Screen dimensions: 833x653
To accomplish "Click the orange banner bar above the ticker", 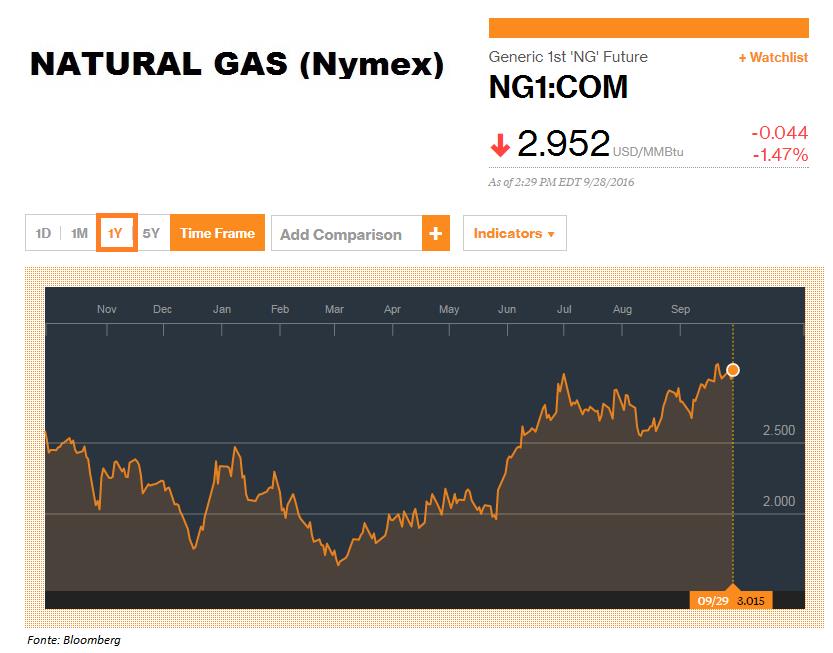I will [x=649, y=28].
